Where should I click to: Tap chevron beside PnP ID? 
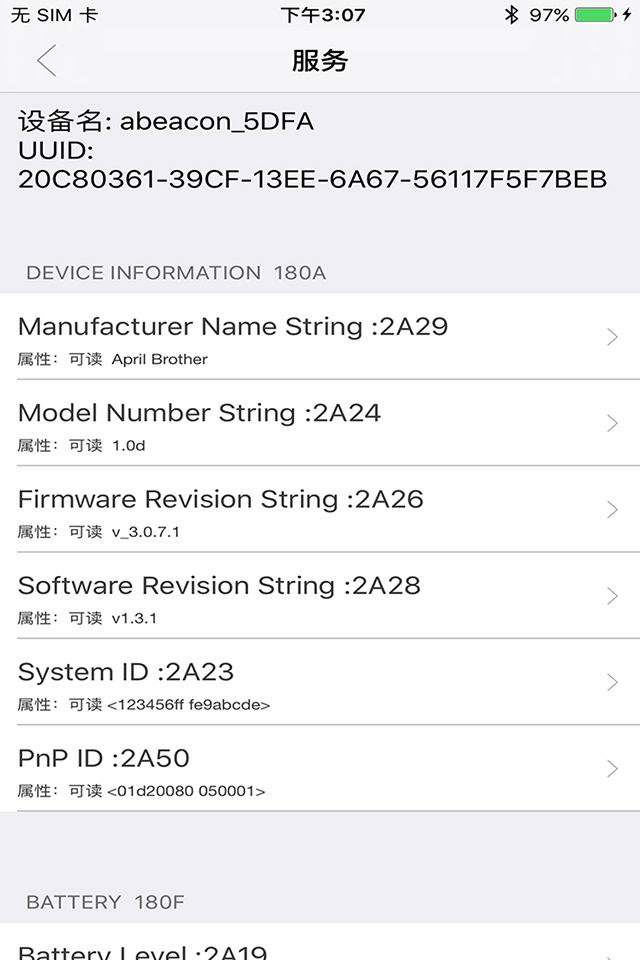coord(613,768)
